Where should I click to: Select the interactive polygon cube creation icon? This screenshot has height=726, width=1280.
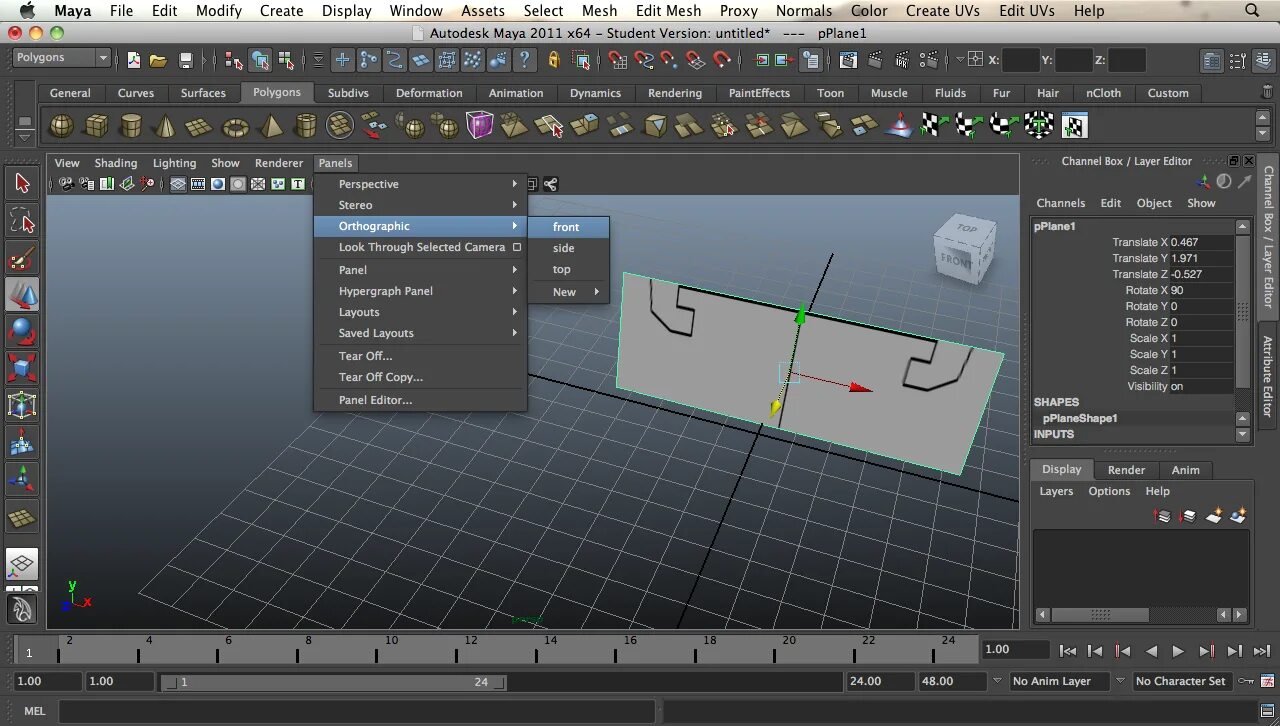[478, 124]
